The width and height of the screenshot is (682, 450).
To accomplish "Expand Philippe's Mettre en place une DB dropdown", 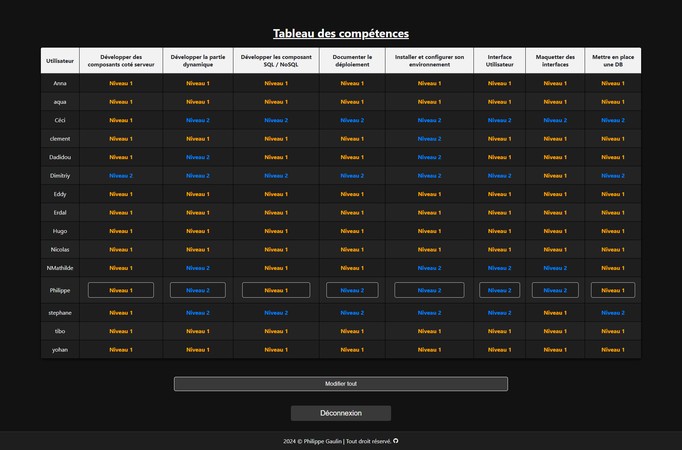I will pyautogui.click(x=613, y=290).
